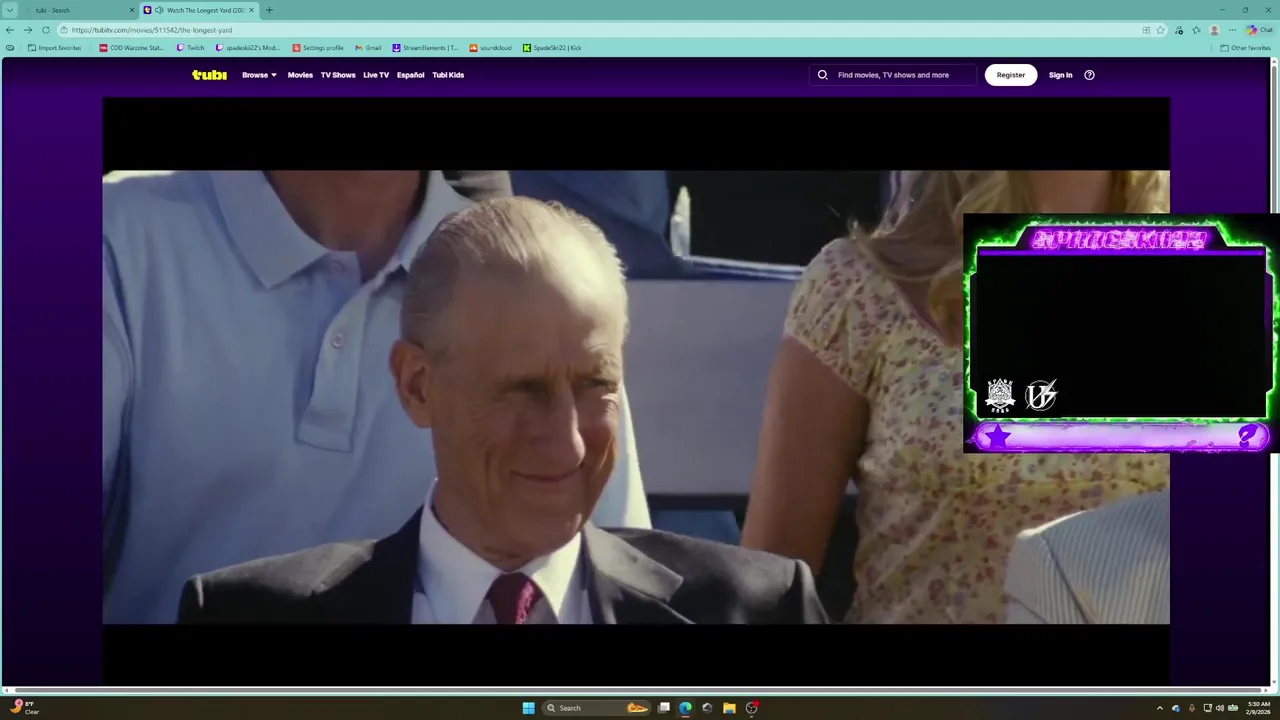
Task: Open the favorites hub icon
Action: pos(1196,30)
